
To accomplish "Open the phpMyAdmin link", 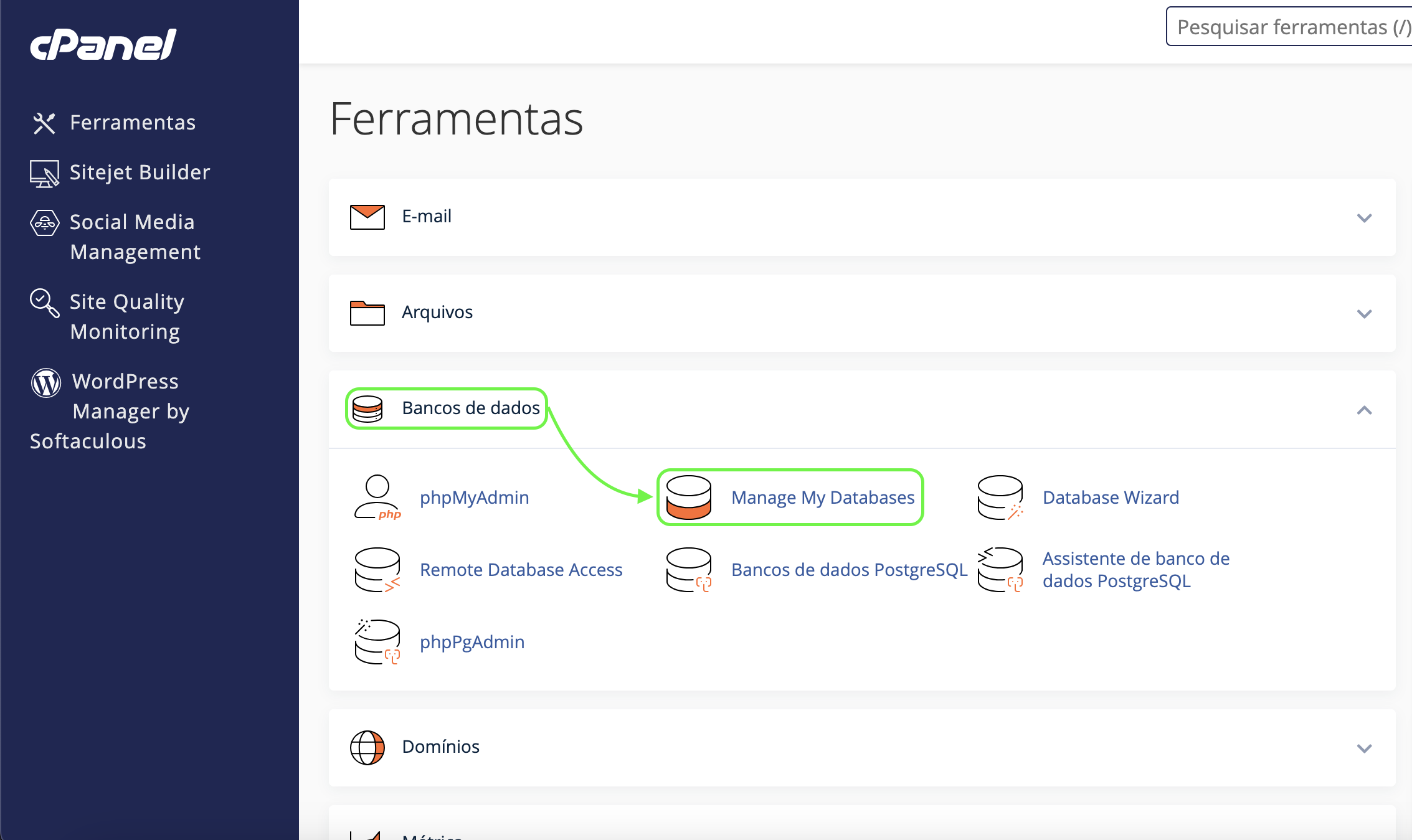I will point(474,498).
